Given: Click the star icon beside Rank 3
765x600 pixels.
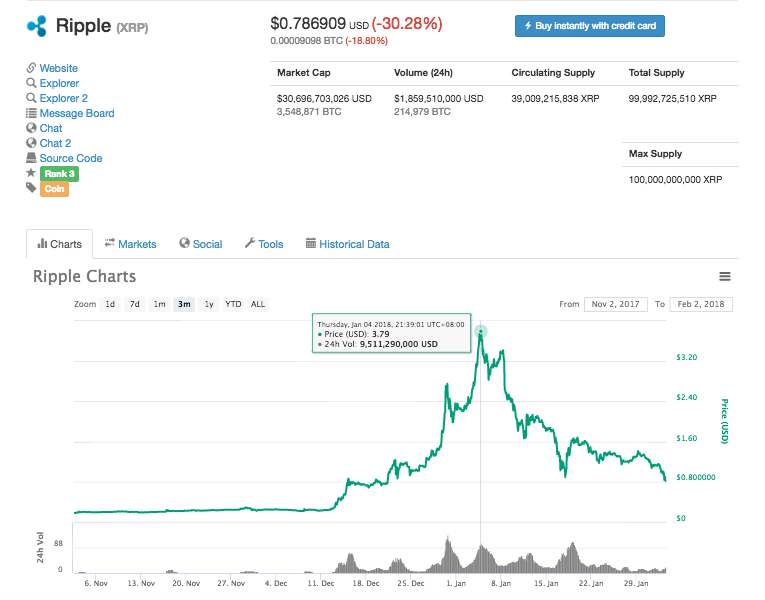Looking at the screenshot, I should 31,173.
